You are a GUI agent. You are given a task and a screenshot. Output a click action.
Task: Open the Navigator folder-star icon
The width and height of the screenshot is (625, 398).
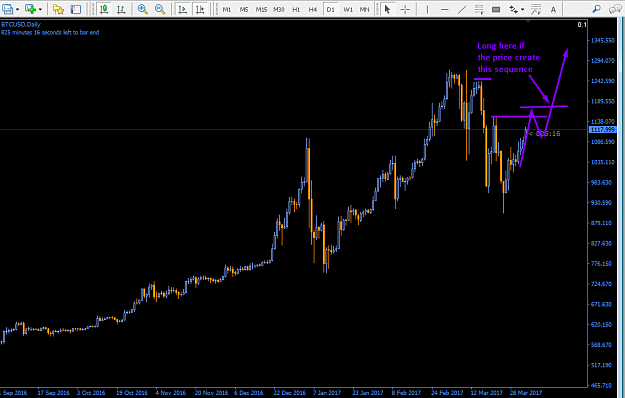[x=59, y=9]
